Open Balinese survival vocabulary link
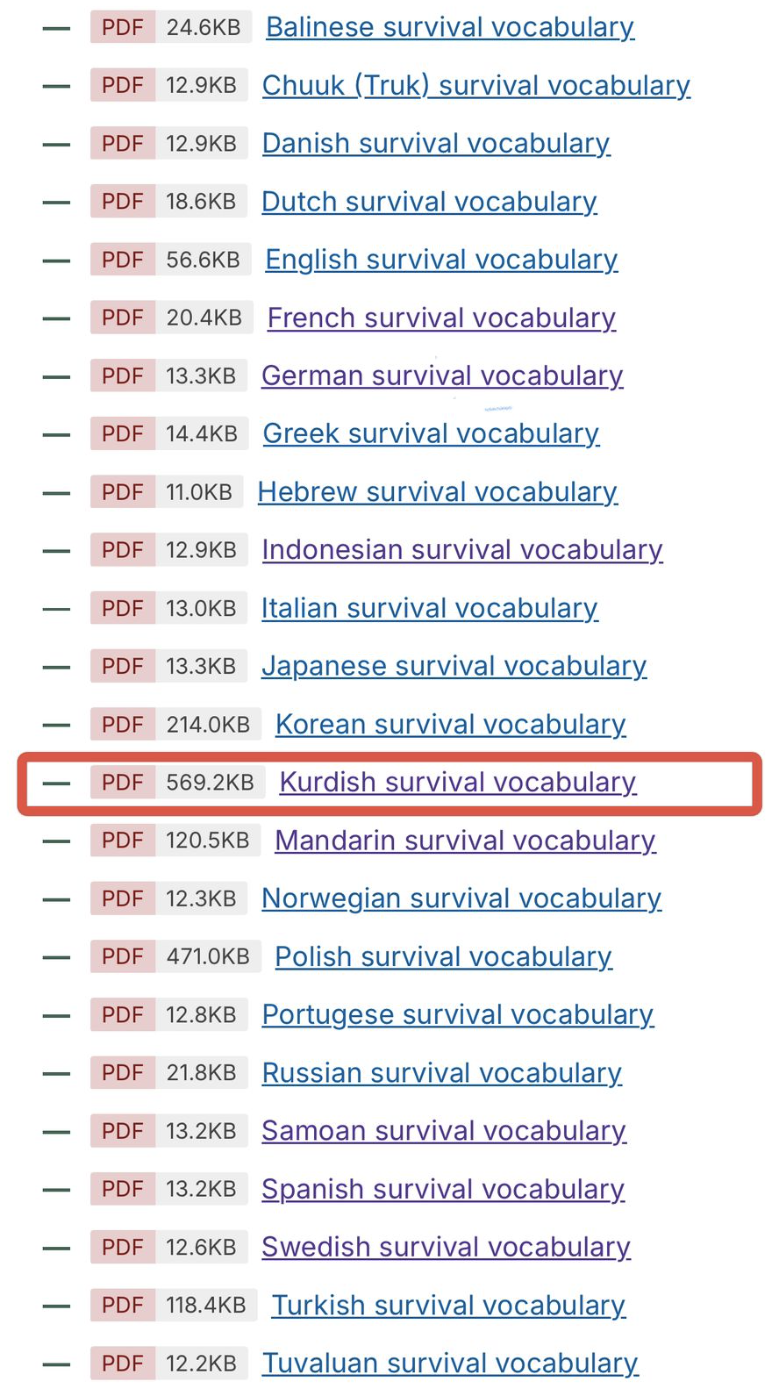Screen dimensions: 772x1384 click(x=449, y=27)
